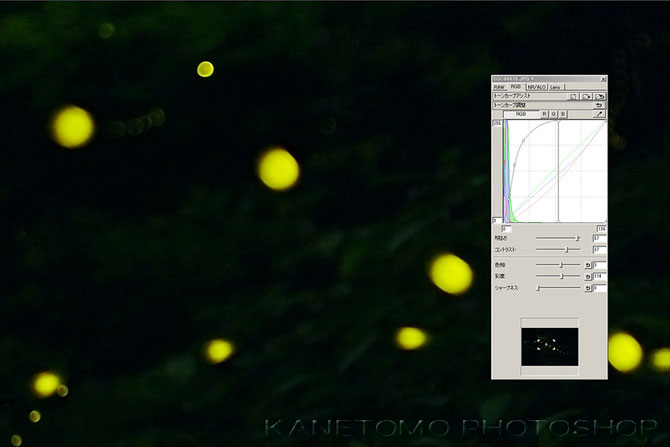
Task: Click the hue slider handle
Action: [x=561, y=265]
